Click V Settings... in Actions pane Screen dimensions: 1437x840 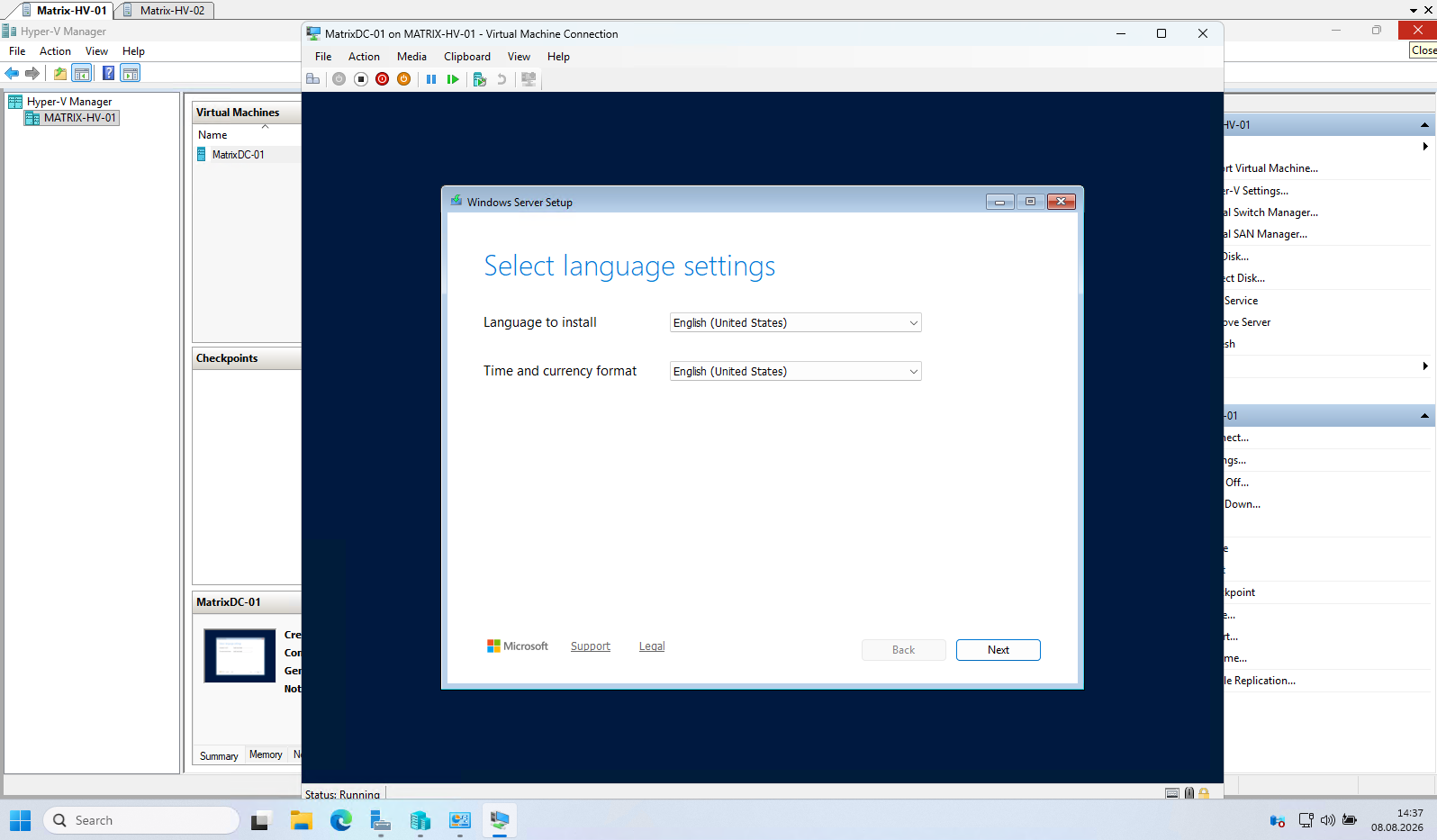[1261, 191]
